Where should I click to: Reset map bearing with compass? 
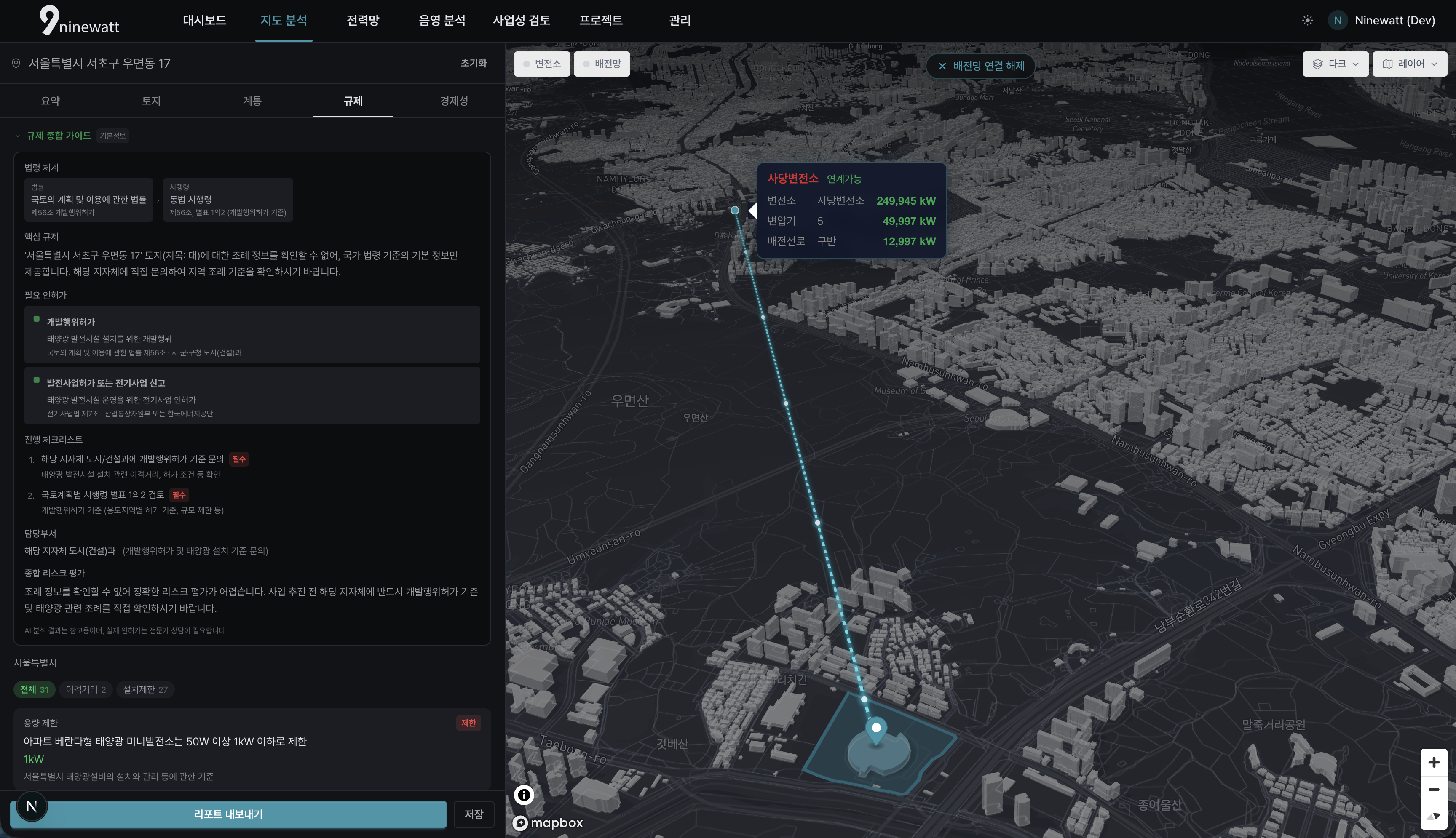(1434, 816)
